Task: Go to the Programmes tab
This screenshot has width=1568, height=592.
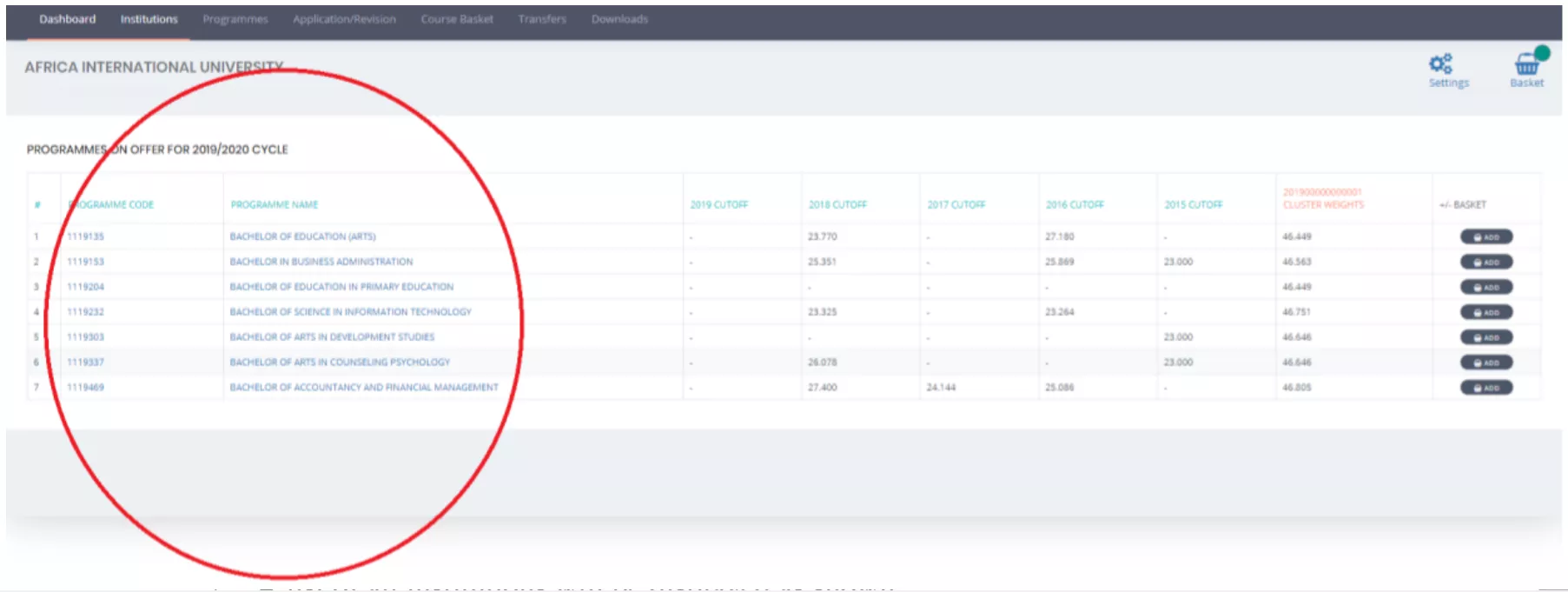Action: point(235,19)
